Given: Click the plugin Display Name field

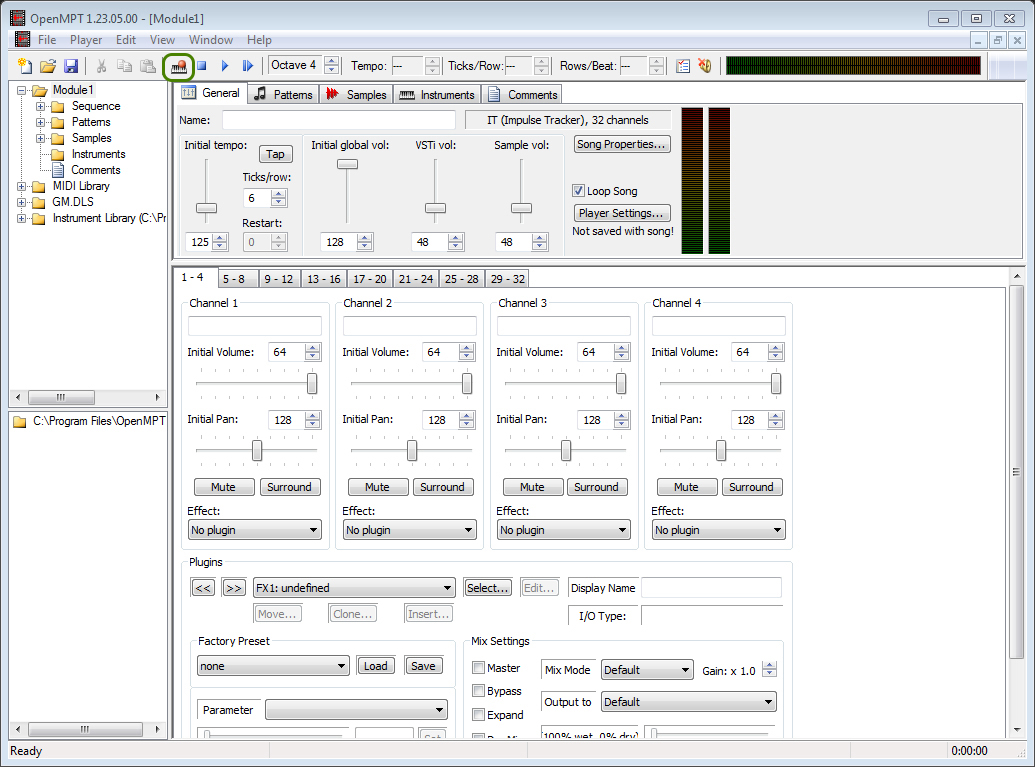Looking at the screenshot, I should [x=712, y=587].
